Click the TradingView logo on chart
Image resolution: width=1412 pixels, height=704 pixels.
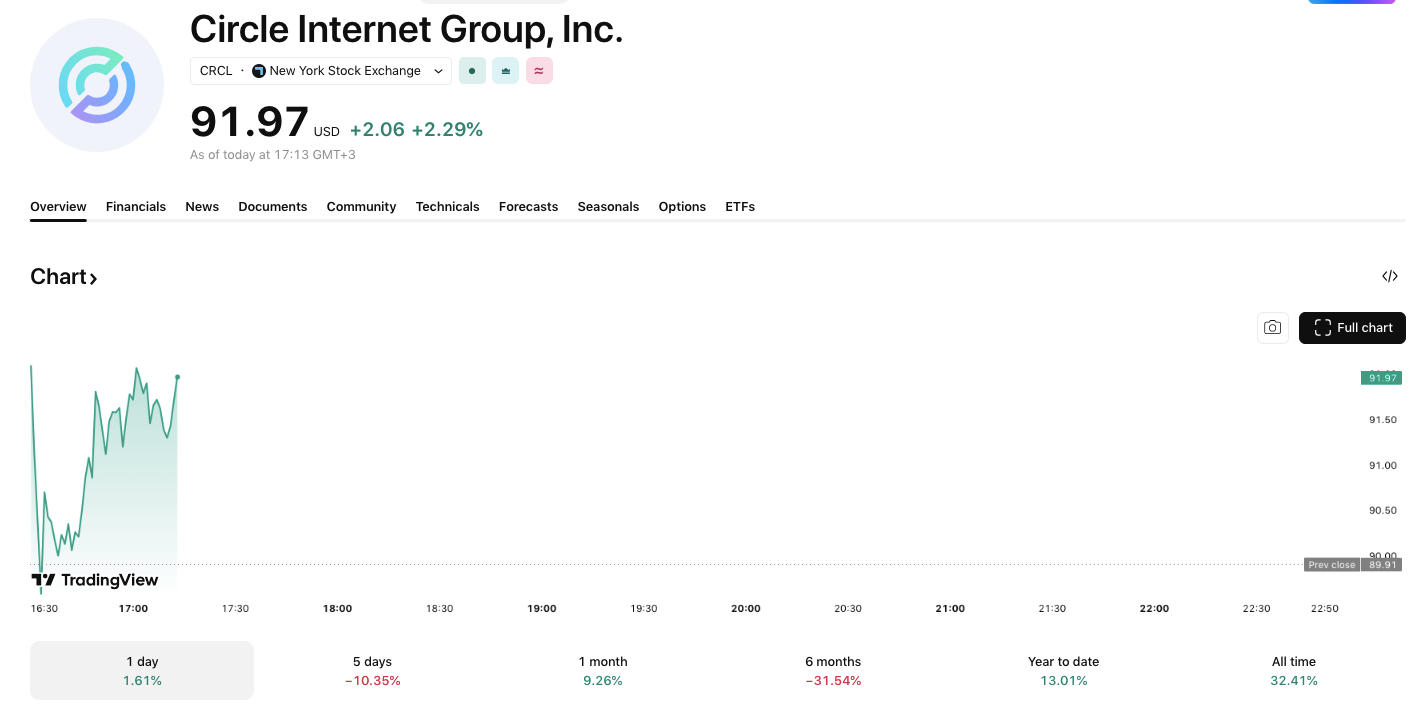(x=95, y=580)
